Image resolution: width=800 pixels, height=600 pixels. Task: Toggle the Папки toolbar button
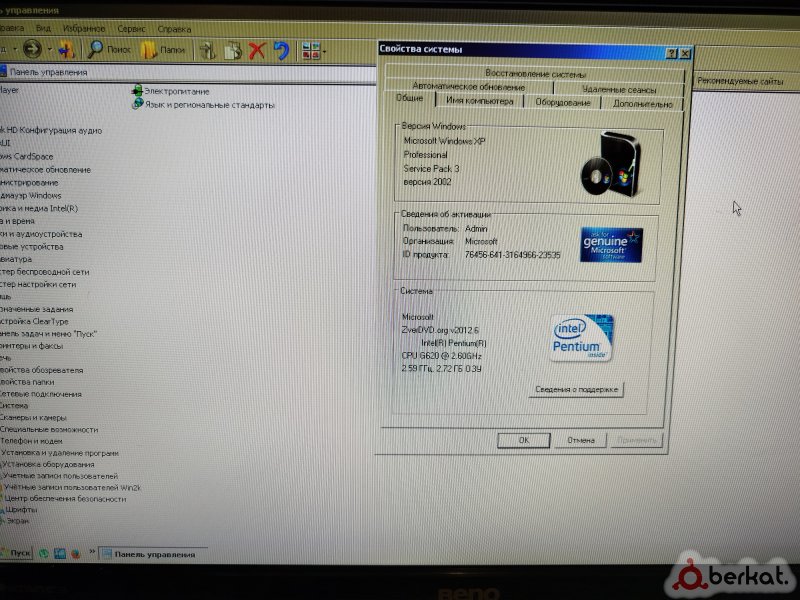pyautogui.click(x=163, y=50)
